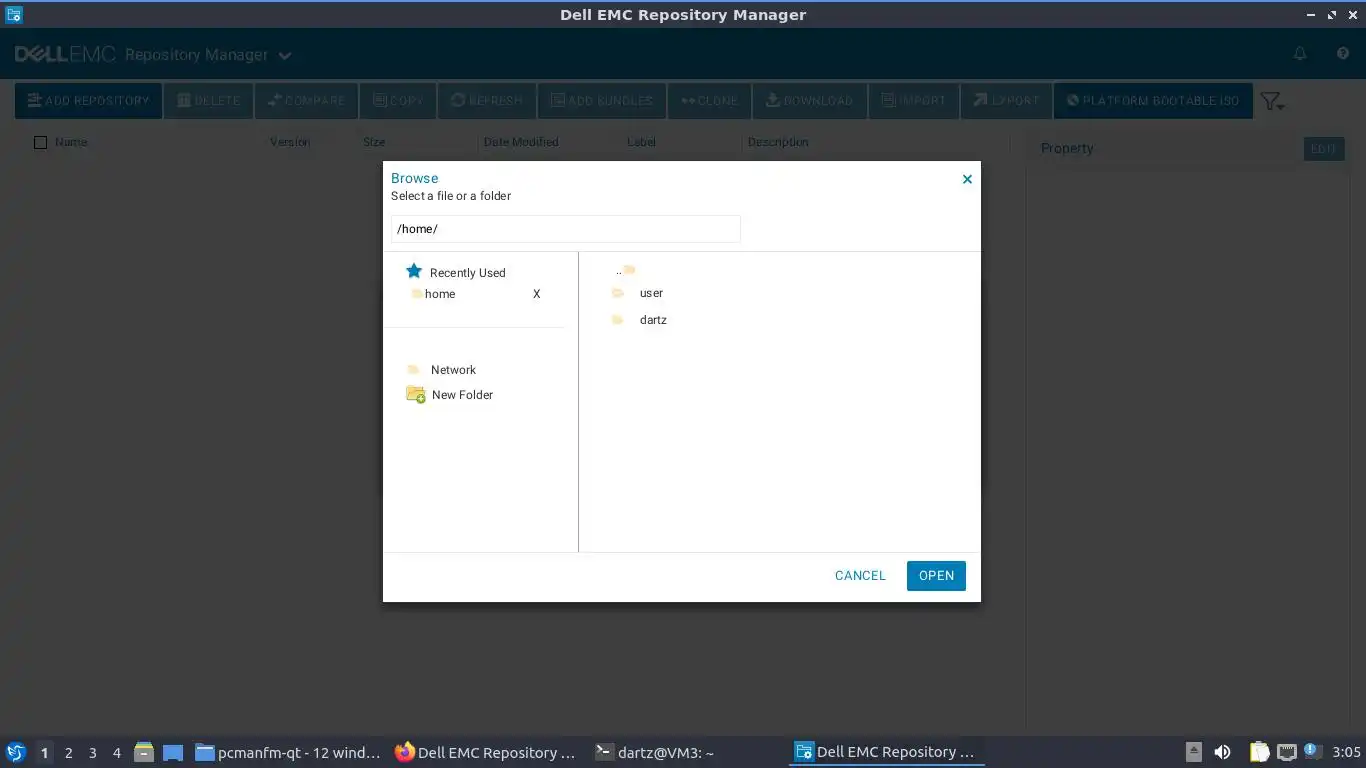1366x768 pixels.
Task: Click the Label column header
Action: click(x=641, y=142)
